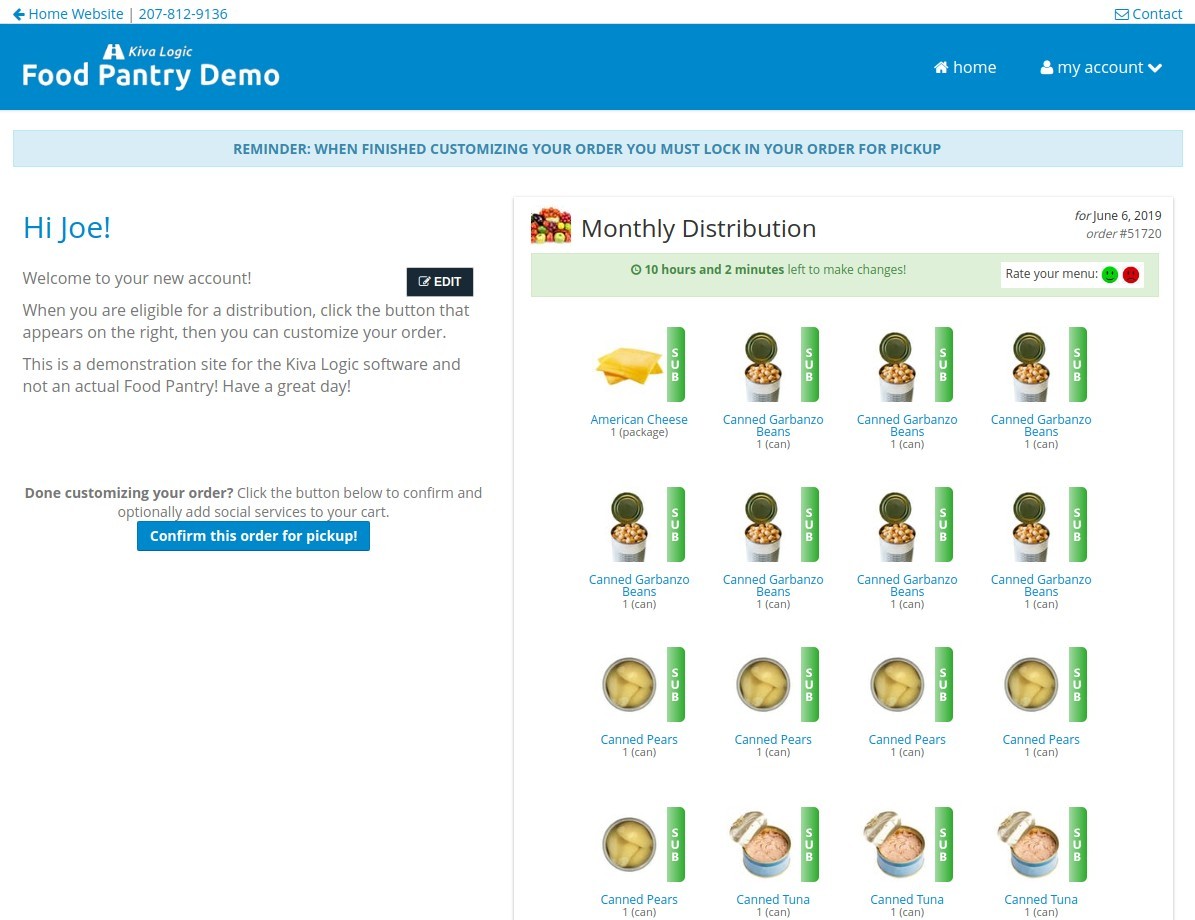This screenshot has height=920, width=1195.
Task: Click the 'Rate your menu:' label
Action: 1051,274
